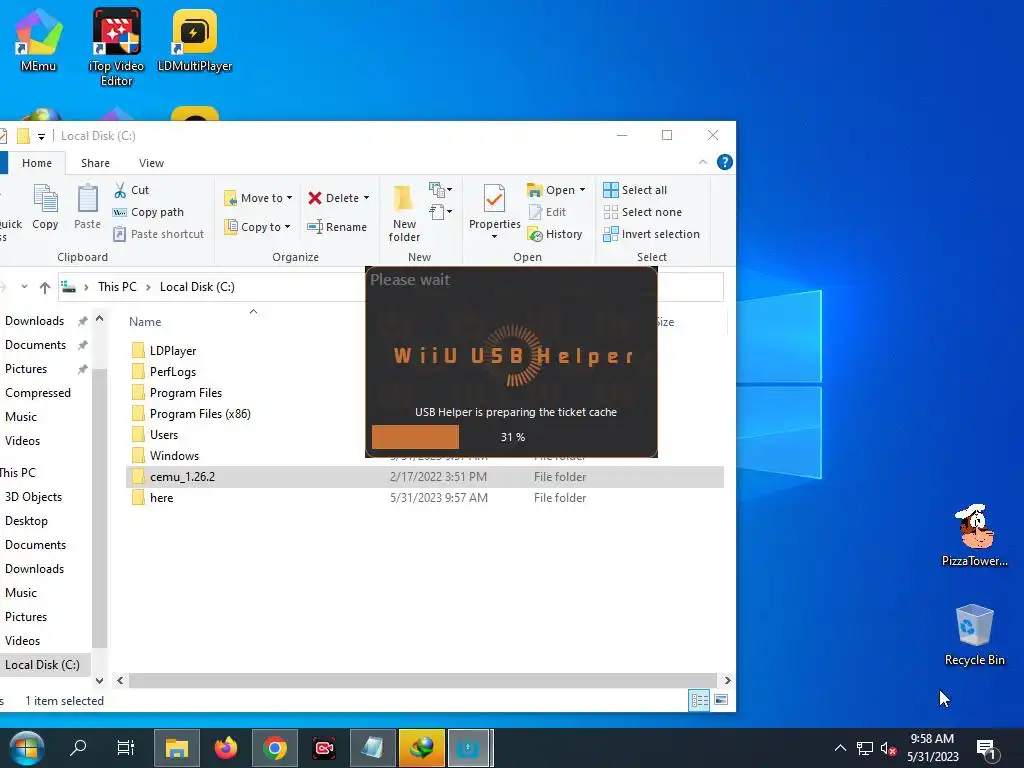Click Local Disk (C:) breadcrumb

197,287
